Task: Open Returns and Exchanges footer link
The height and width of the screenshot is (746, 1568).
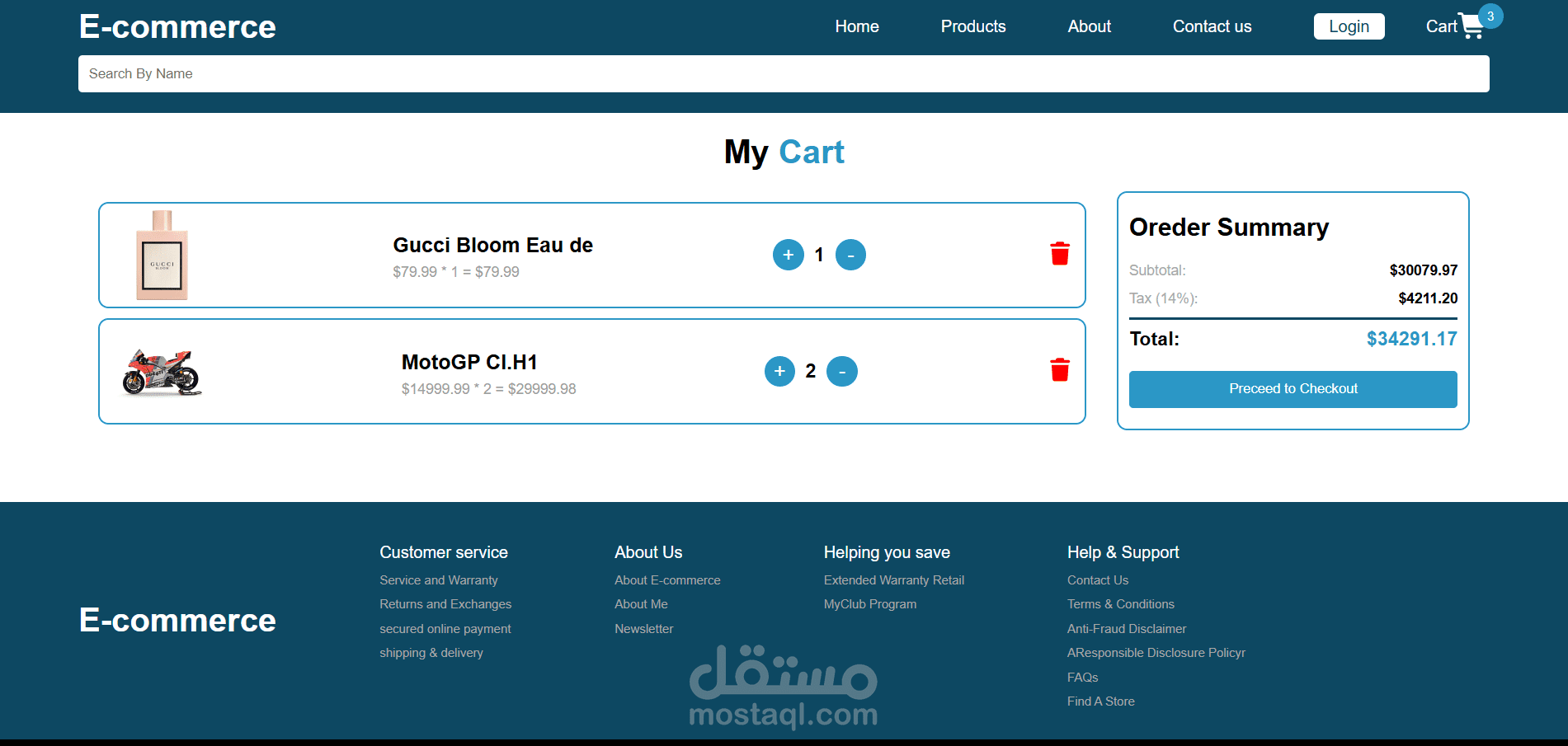Action: point(445,604)
